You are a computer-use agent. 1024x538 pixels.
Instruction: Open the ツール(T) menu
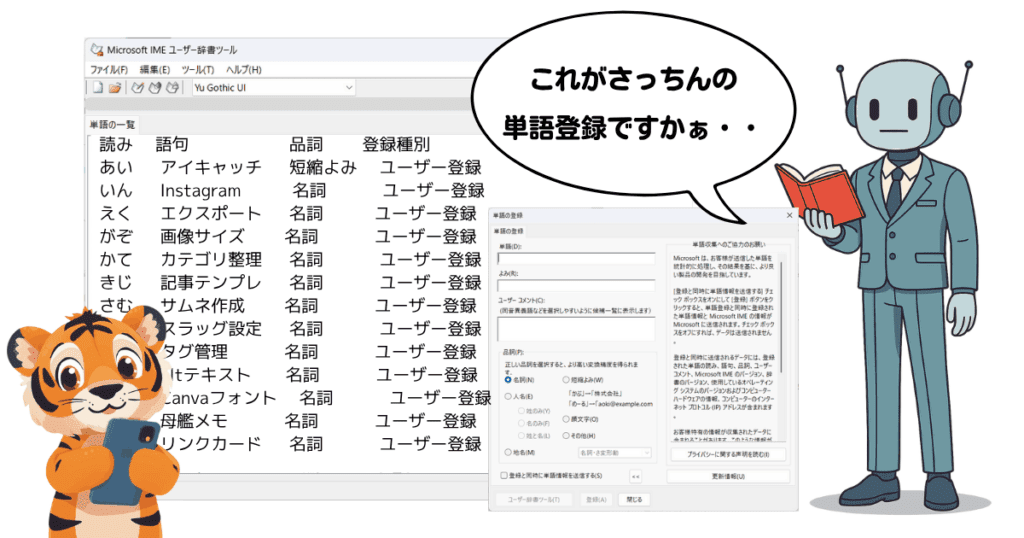click(x=198, y=69)
